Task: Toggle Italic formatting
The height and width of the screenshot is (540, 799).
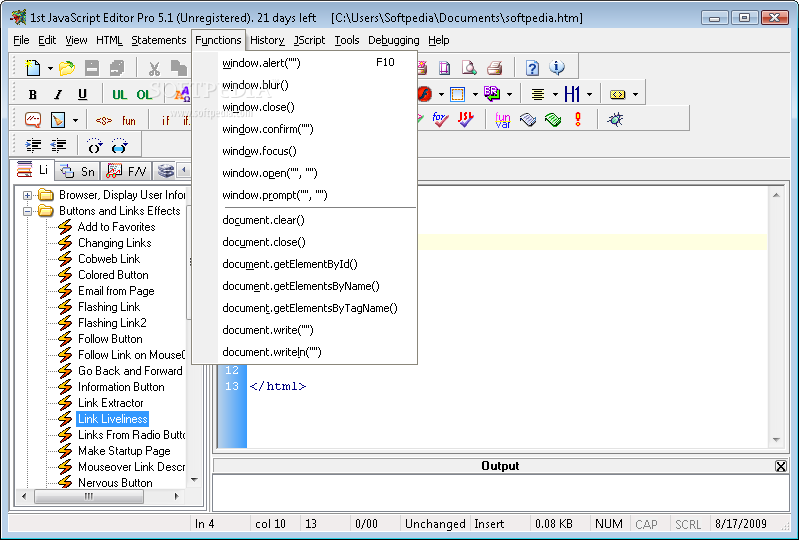Action: click(58, 94)
